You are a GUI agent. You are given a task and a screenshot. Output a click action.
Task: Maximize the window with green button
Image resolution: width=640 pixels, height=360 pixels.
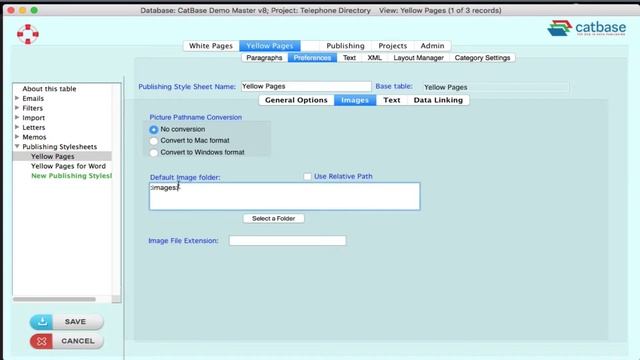tap(34, 10)
